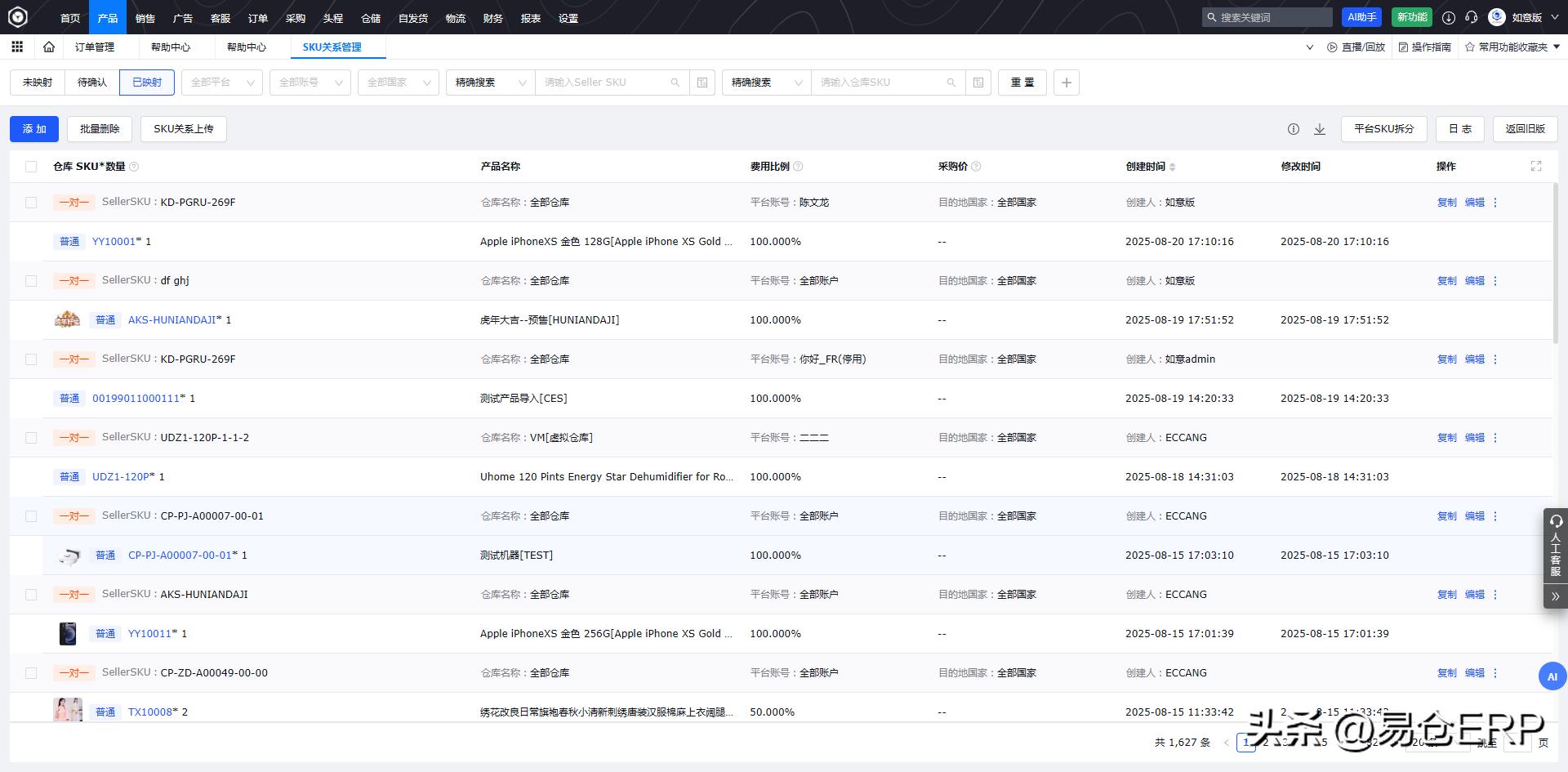
Task: Open batch input icon beside Seller SKU search
Action: point(702,83)
